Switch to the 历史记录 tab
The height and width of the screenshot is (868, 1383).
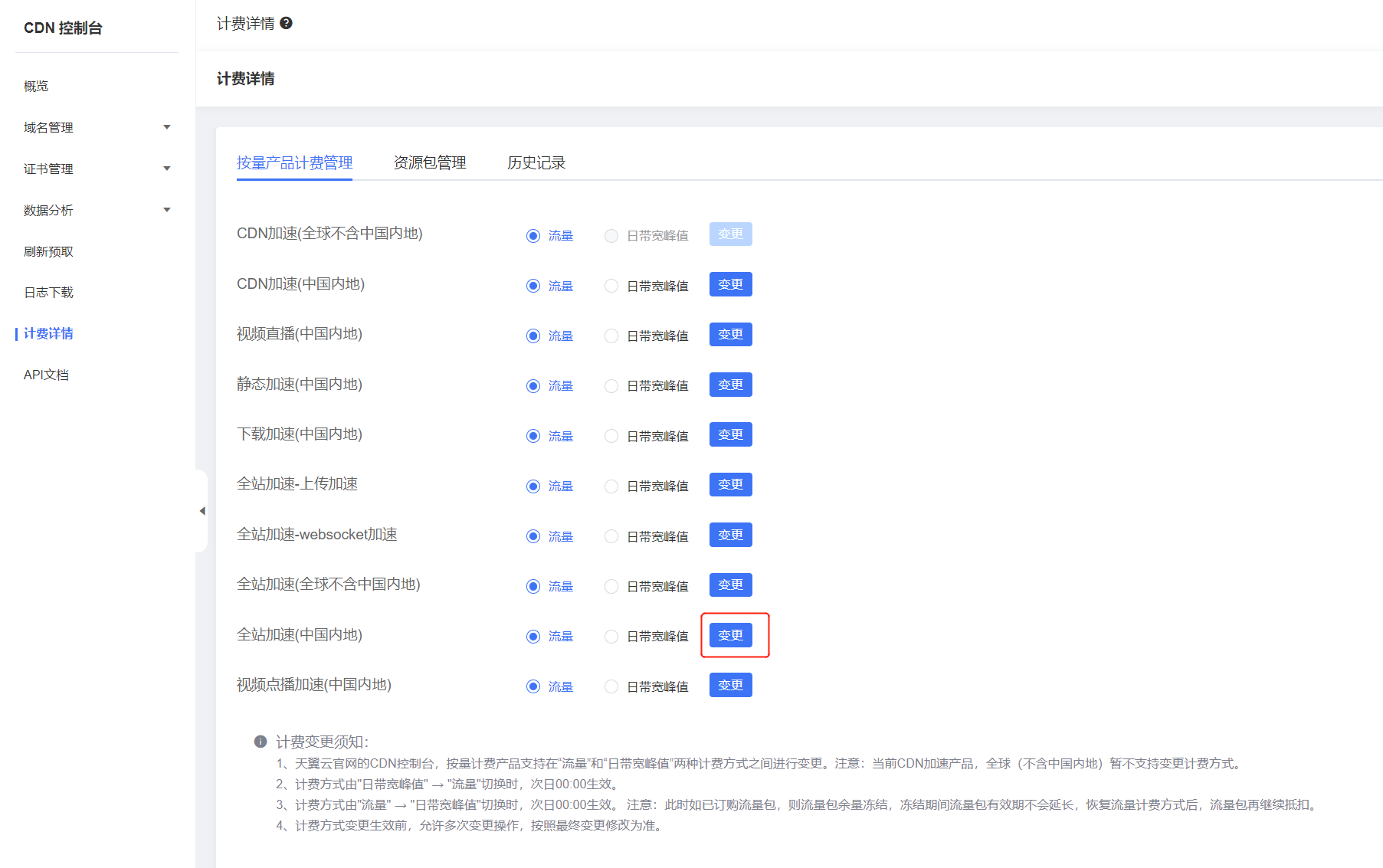[536, 162]
